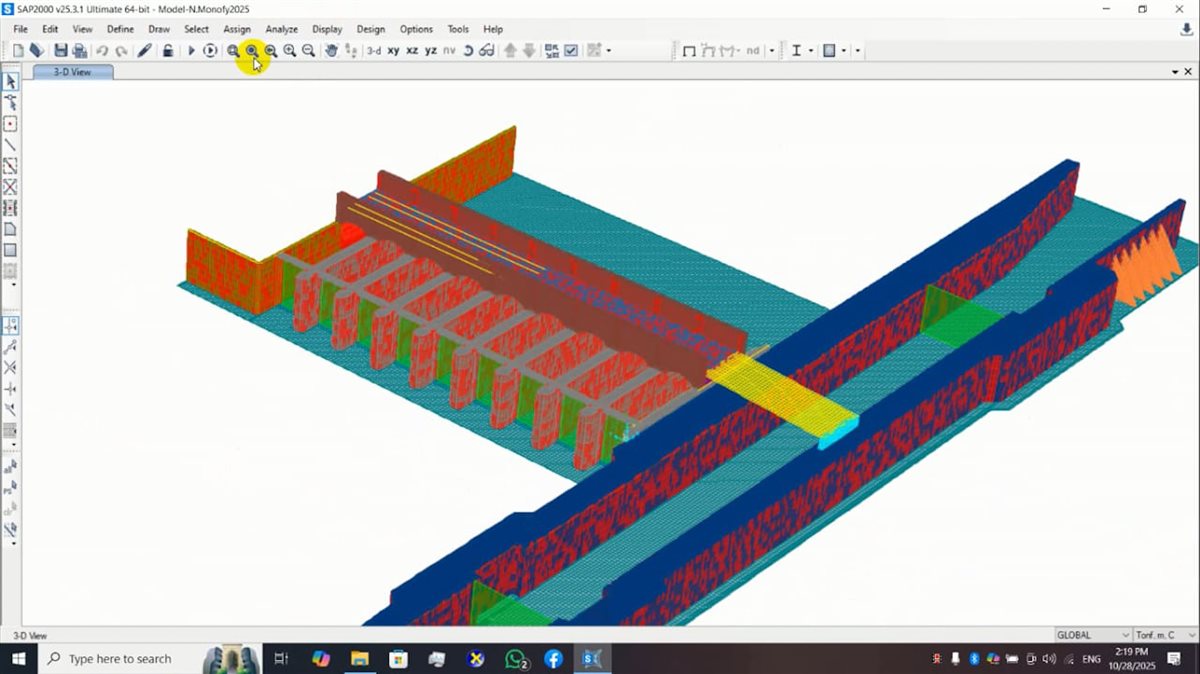Toggle the Lock/Unlock Model padlock
Screen dimensions: 1200x674
[168, 50]
